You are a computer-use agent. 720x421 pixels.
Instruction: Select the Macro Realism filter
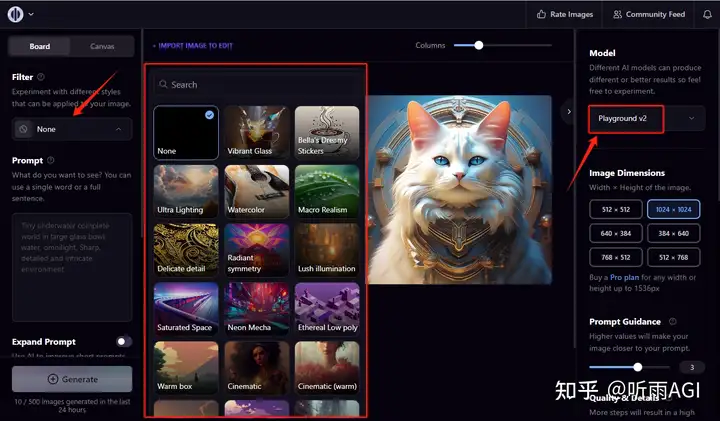pyautogui.click(x=327, y=191)
